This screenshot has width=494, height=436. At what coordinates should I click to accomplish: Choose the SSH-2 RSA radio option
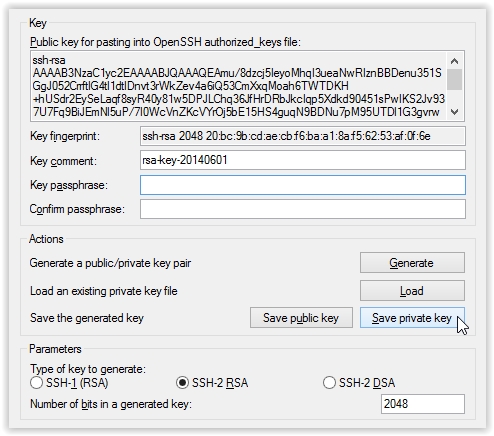click(x=182, y=383)
